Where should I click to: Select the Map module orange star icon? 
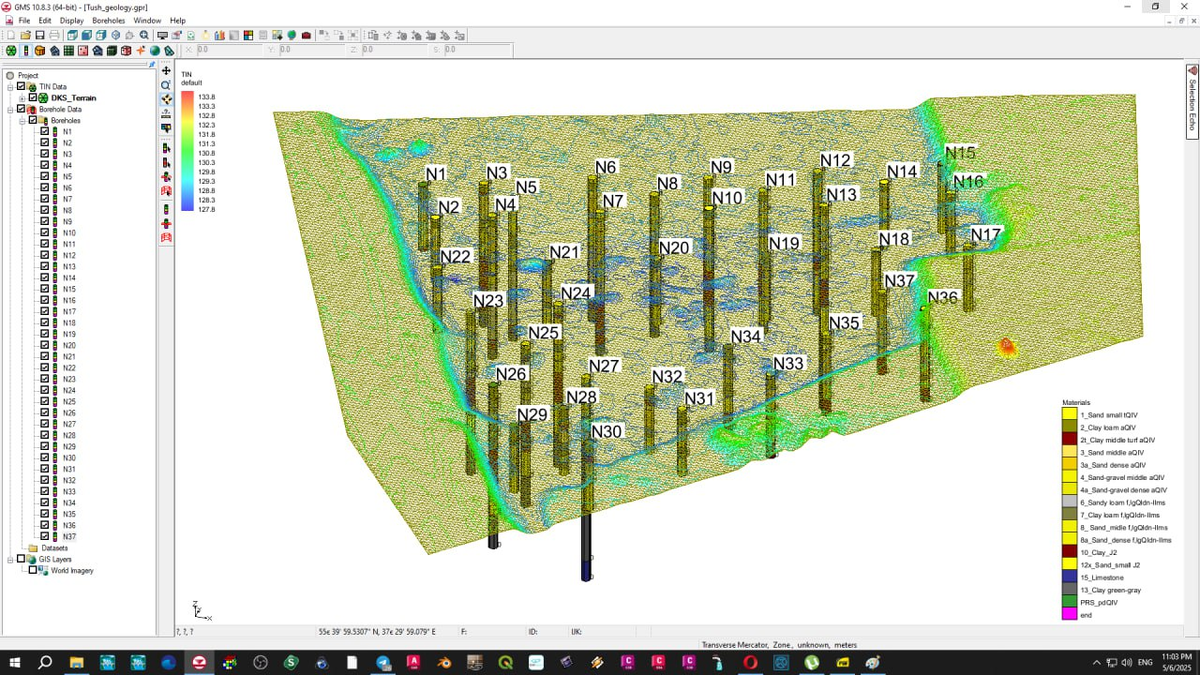tap(140, 50)
